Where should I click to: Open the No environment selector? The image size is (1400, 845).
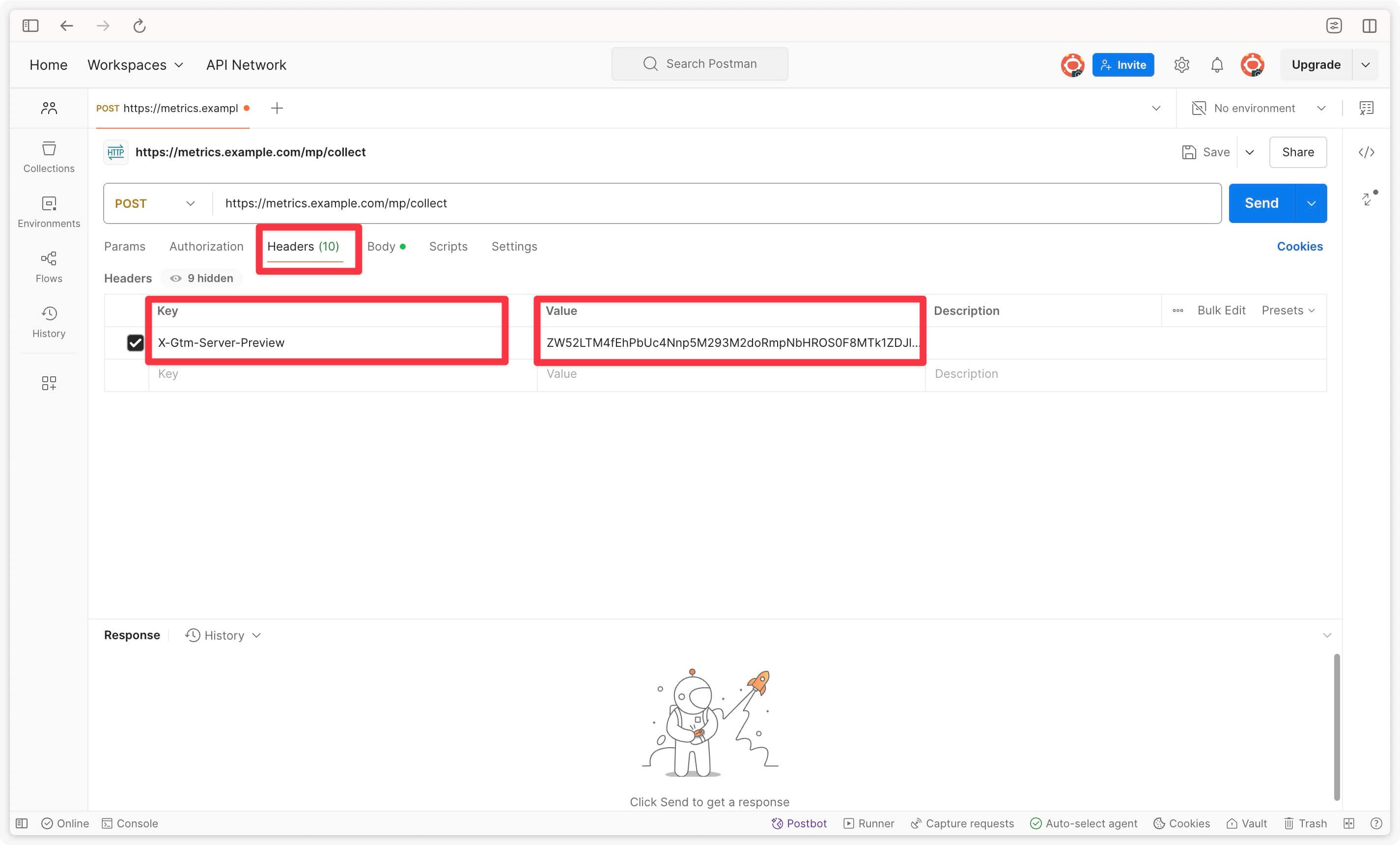pyautogui.click(x=1259, y=108)
